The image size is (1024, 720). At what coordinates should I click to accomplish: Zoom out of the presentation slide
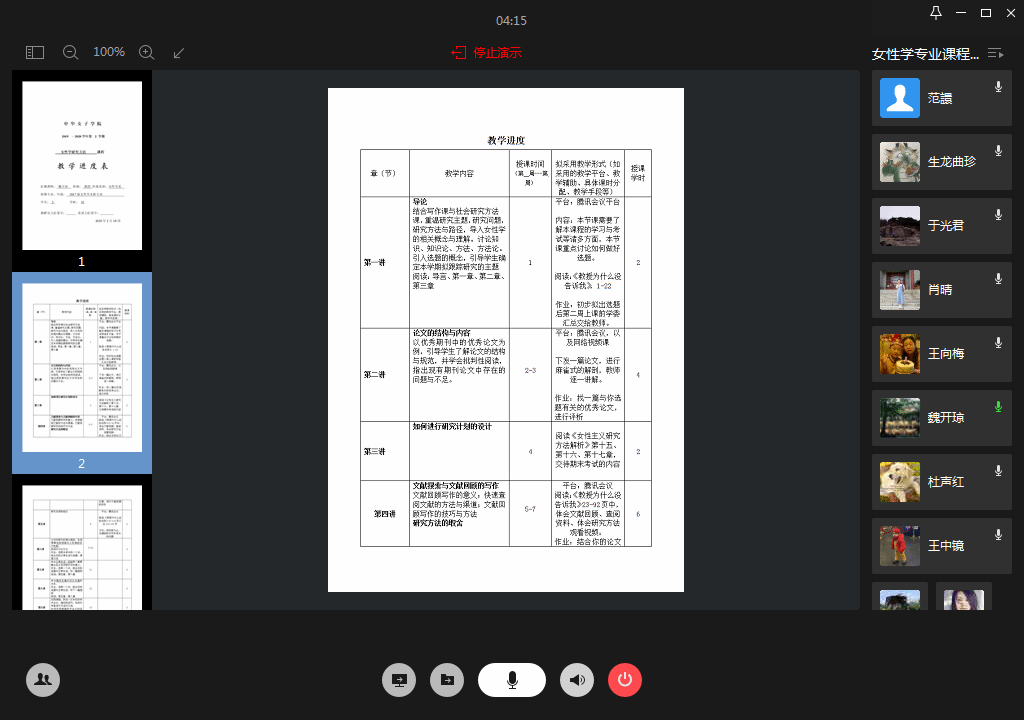[x=70, y=52]
